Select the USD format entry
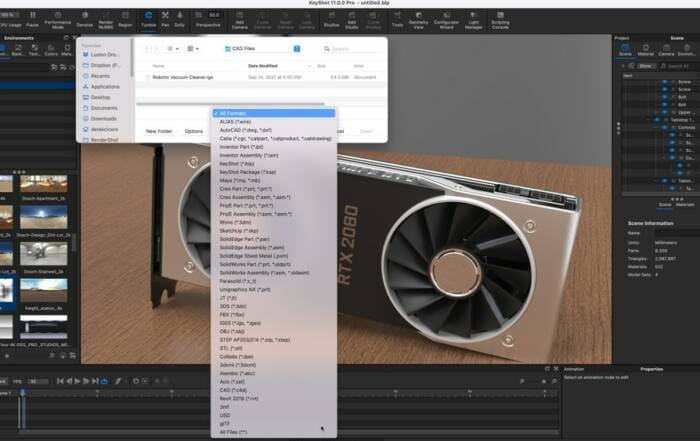Image resolution: width=700 pixels, height=441 pixels. tap(274, 415)
